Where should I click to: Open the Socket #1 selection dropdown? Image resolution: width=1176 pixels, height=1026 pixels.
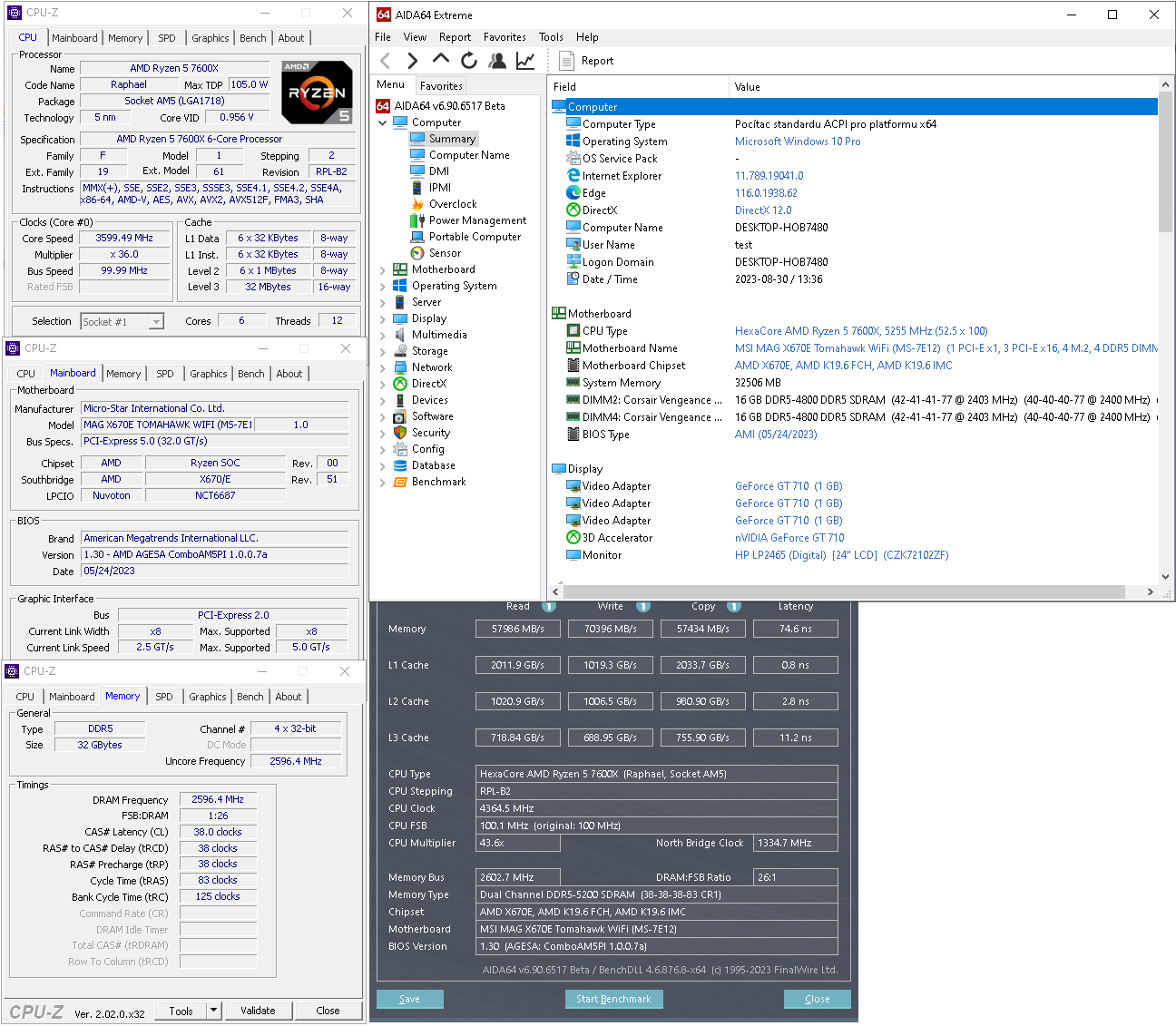click(156, 322)
